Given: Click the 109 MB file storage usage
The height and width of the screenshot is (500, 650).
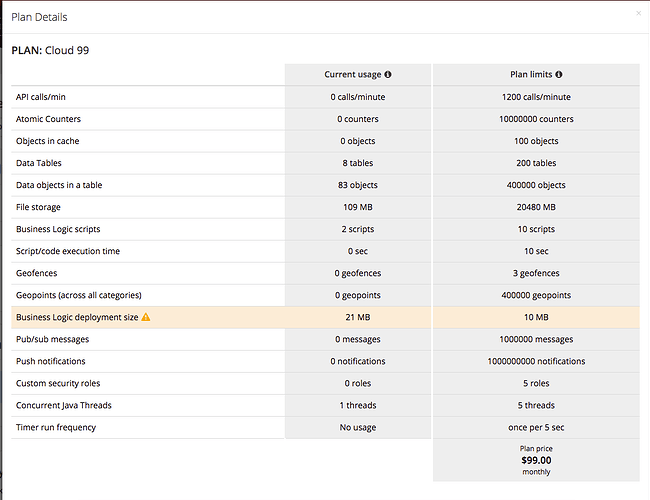Looking at the screenshot, I should (357, 207).
